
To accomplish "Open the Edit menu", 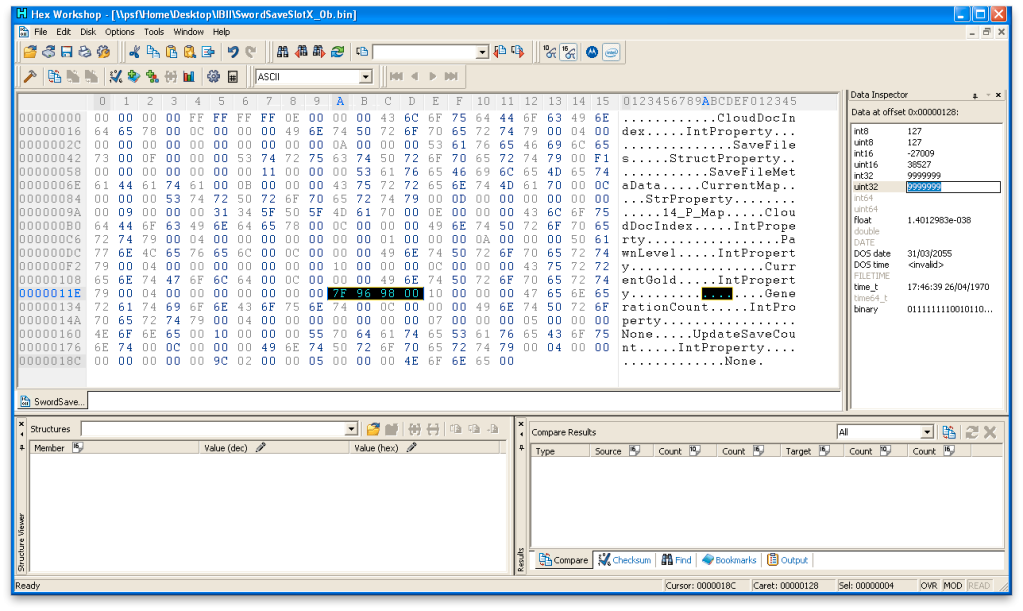I will [x=63, y=31].
